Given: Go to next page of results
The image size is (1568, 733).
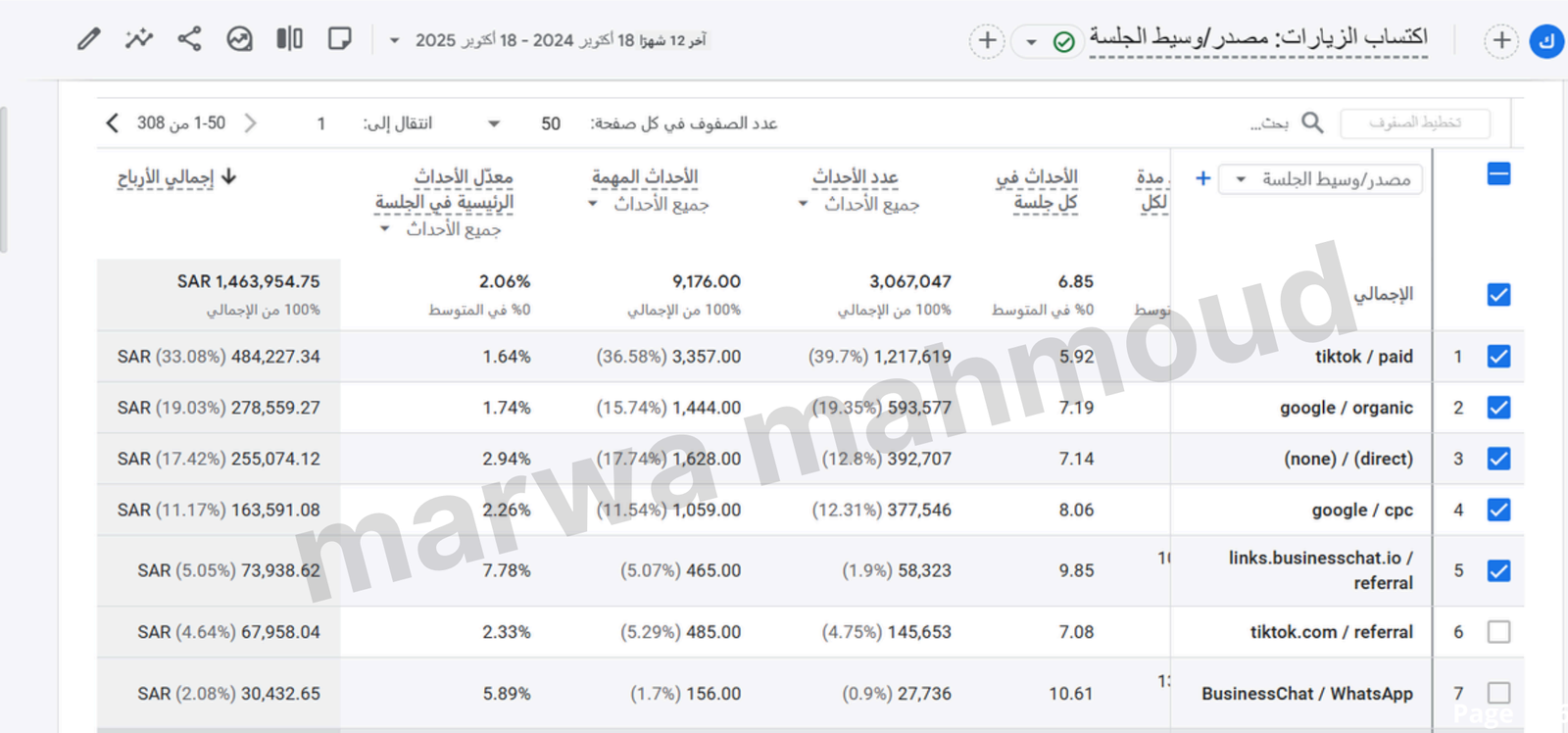Looking at the screenshot, I should [x=112, y=123].
